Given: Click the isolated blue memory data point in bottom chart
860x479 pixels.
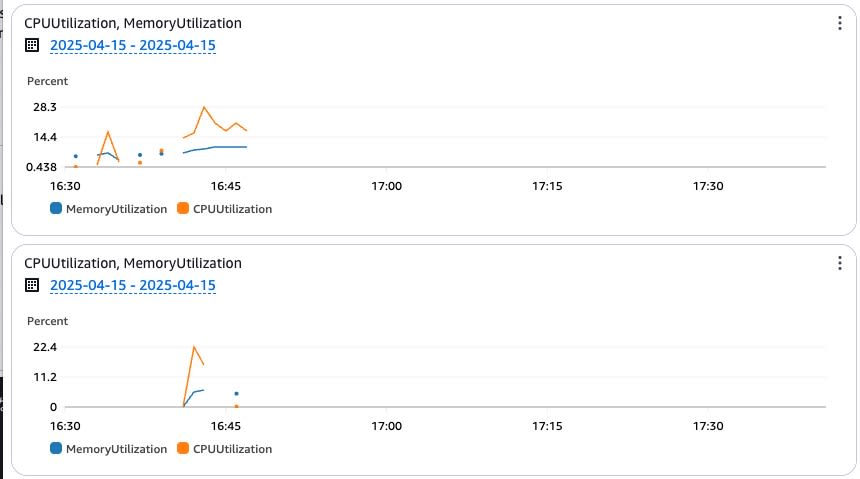Looking at the screenshot, I should coord(236,393).
